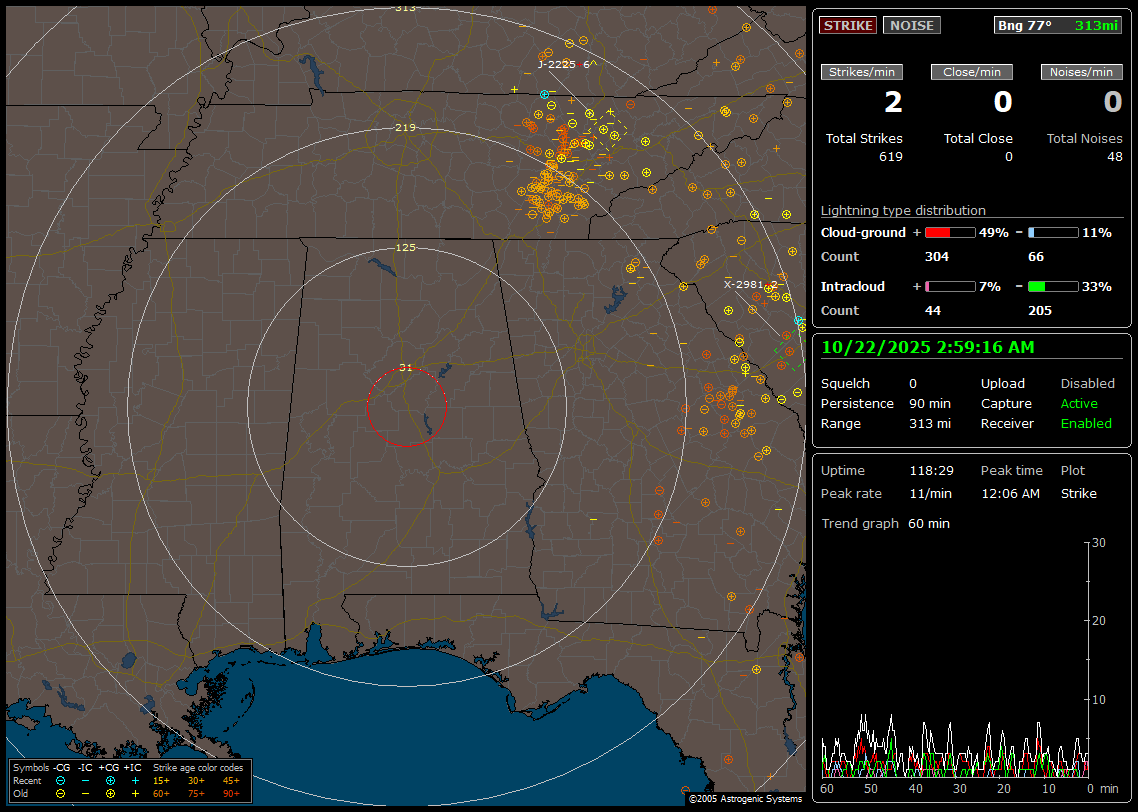Toggle the STRIKE indicator button
The image size is (1138, 812).
coord(848,25)
